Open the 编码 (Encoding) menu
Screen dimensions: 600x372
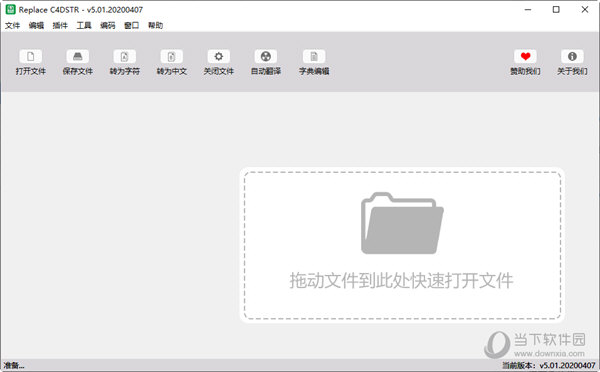[108, 26]
